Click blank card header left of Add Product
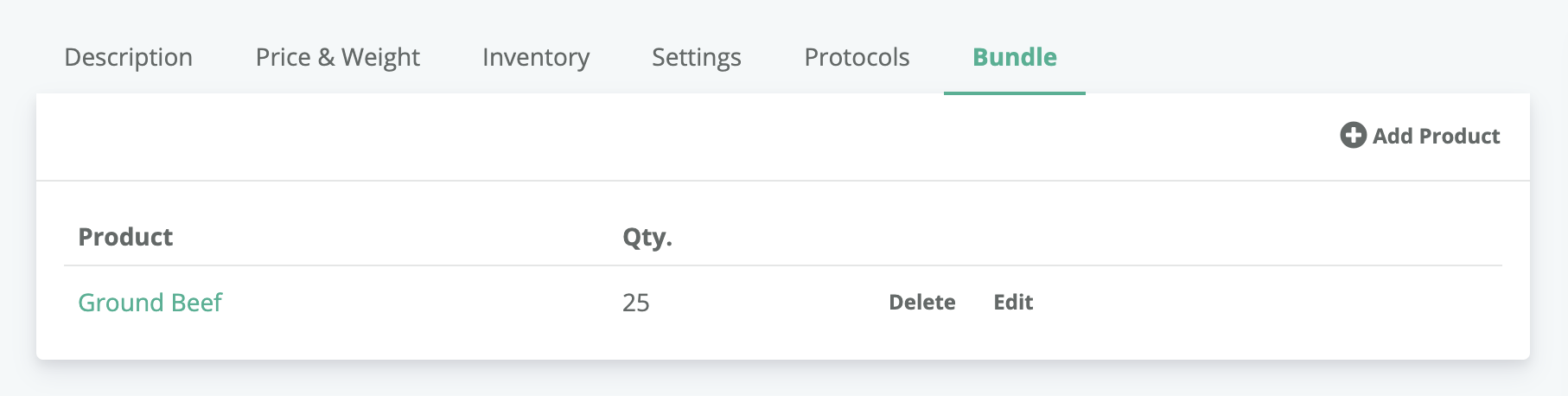Viewport: 1568px width, 396px height. 683,136
